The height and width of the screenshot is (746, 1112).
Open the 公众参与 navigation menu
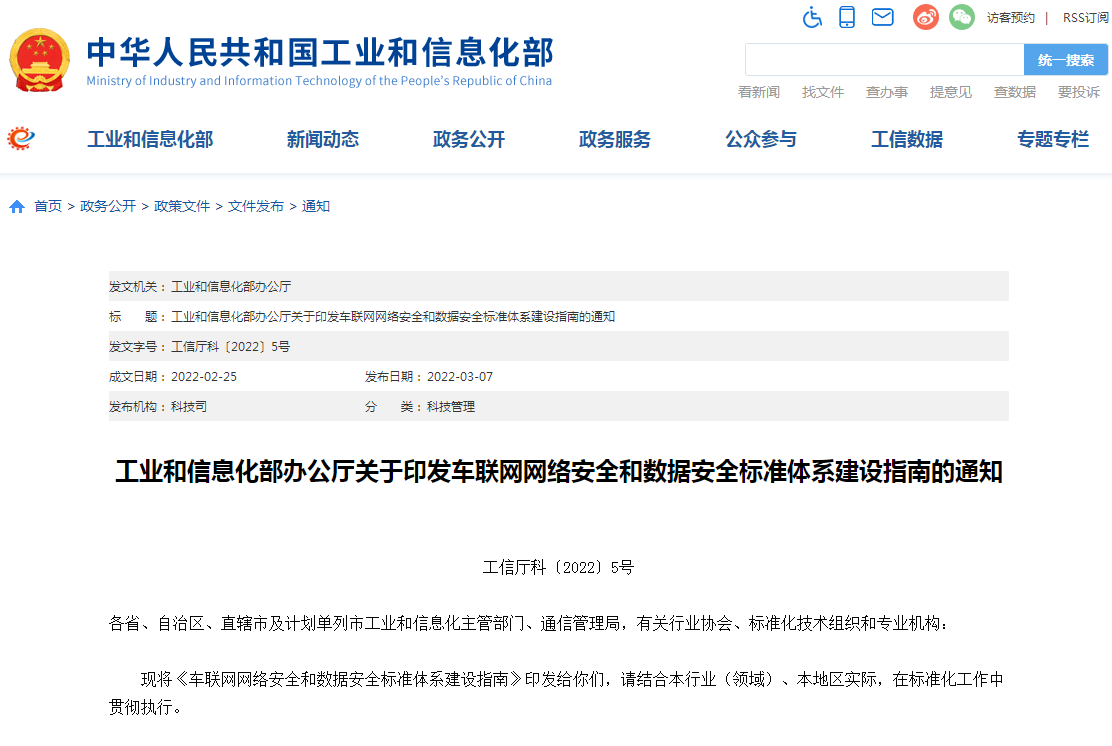click(761, 140)
